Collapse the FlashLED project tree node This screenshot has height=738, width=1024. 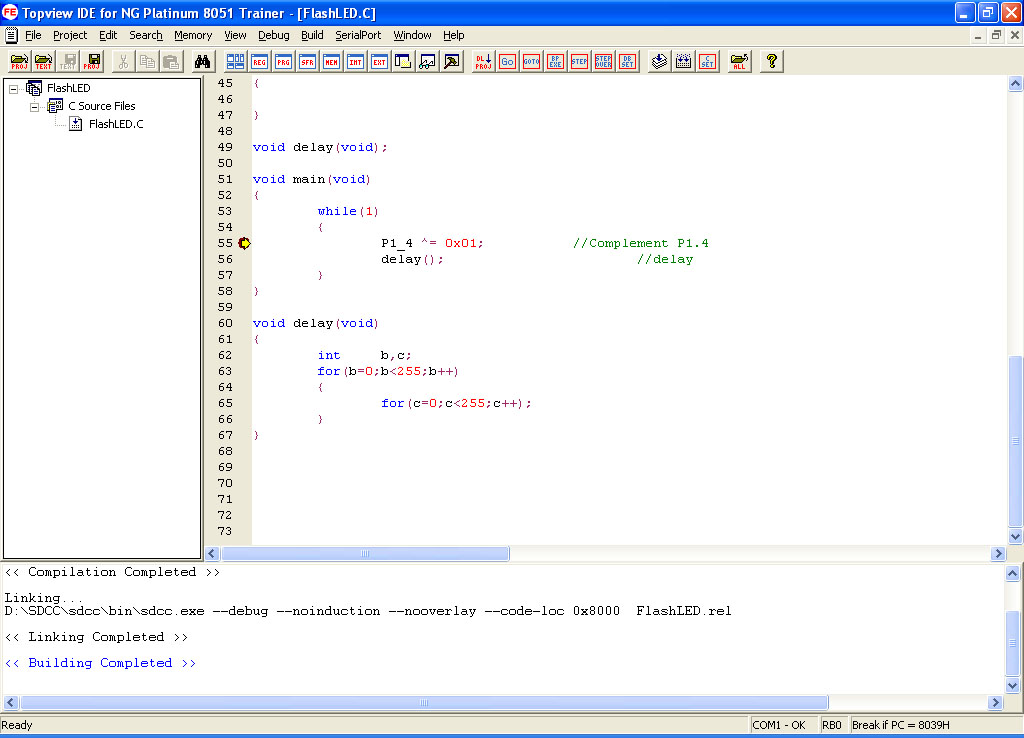tap(14, 88)
